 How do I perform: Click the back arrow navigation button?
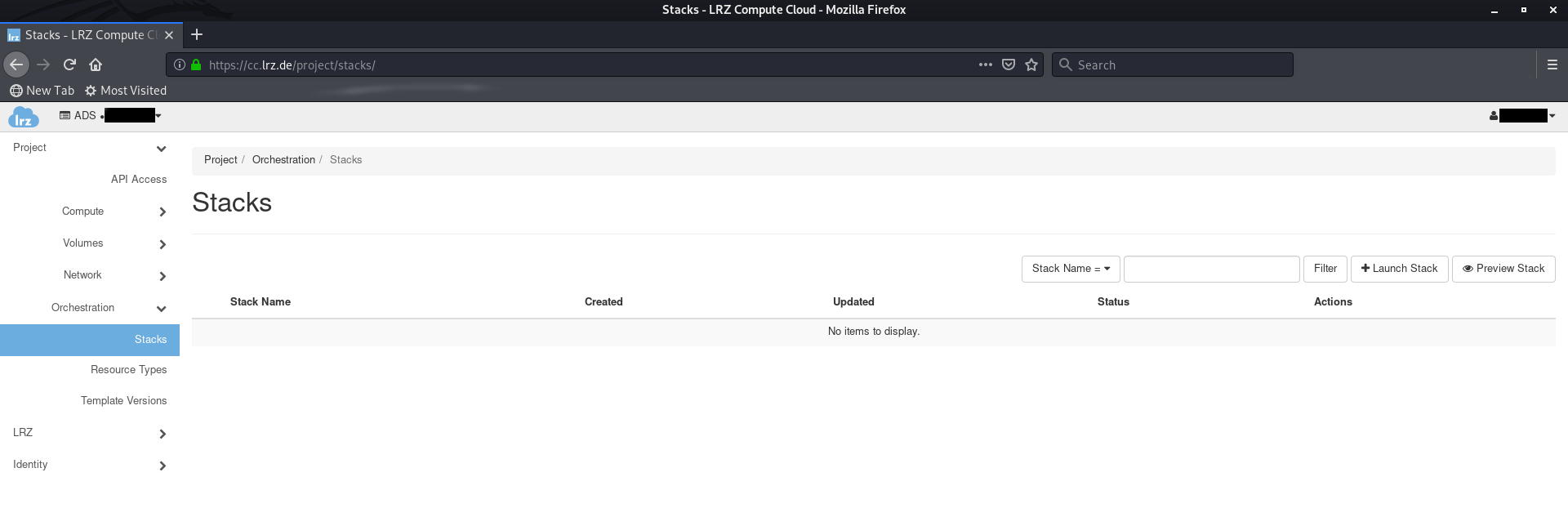(x=16, y=65)
